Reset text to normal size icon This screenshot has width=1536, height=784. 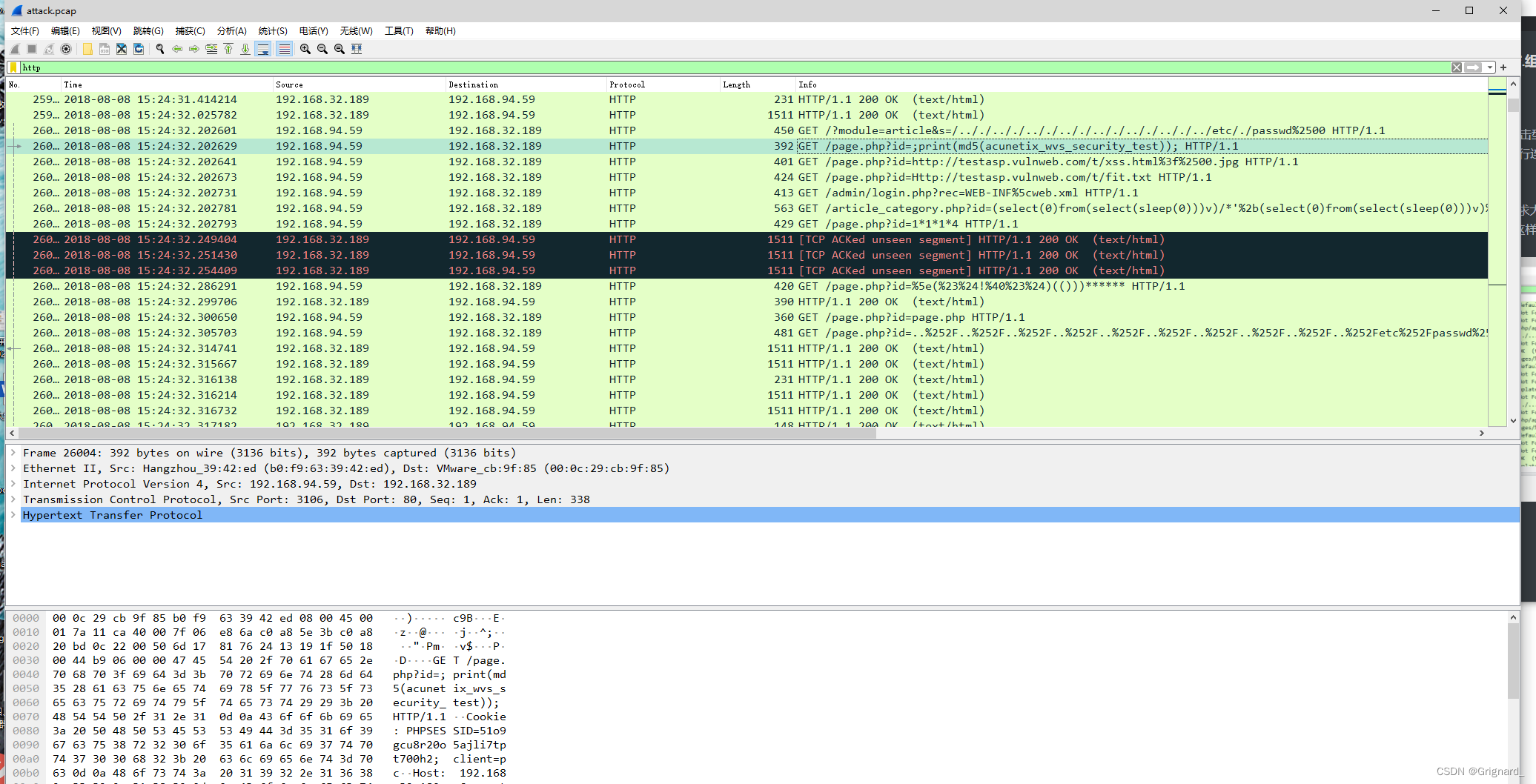click(x=340, y=49)
